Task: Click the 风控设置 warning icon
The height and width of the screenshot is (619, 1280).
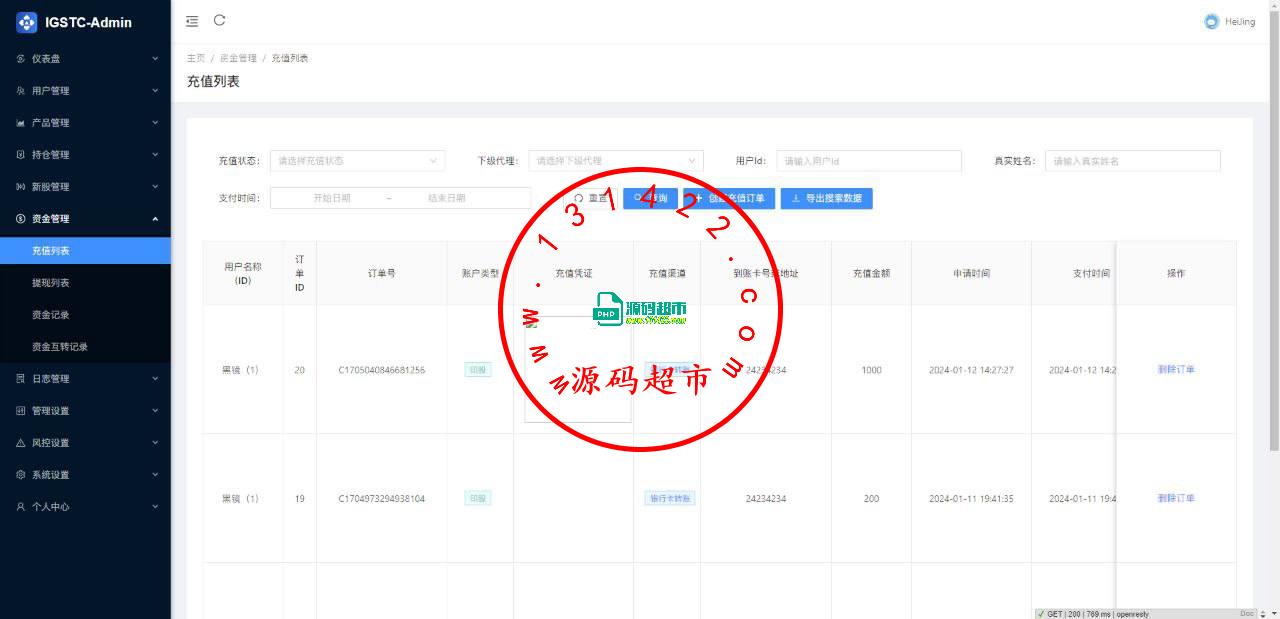Action: tap(21, 443)
